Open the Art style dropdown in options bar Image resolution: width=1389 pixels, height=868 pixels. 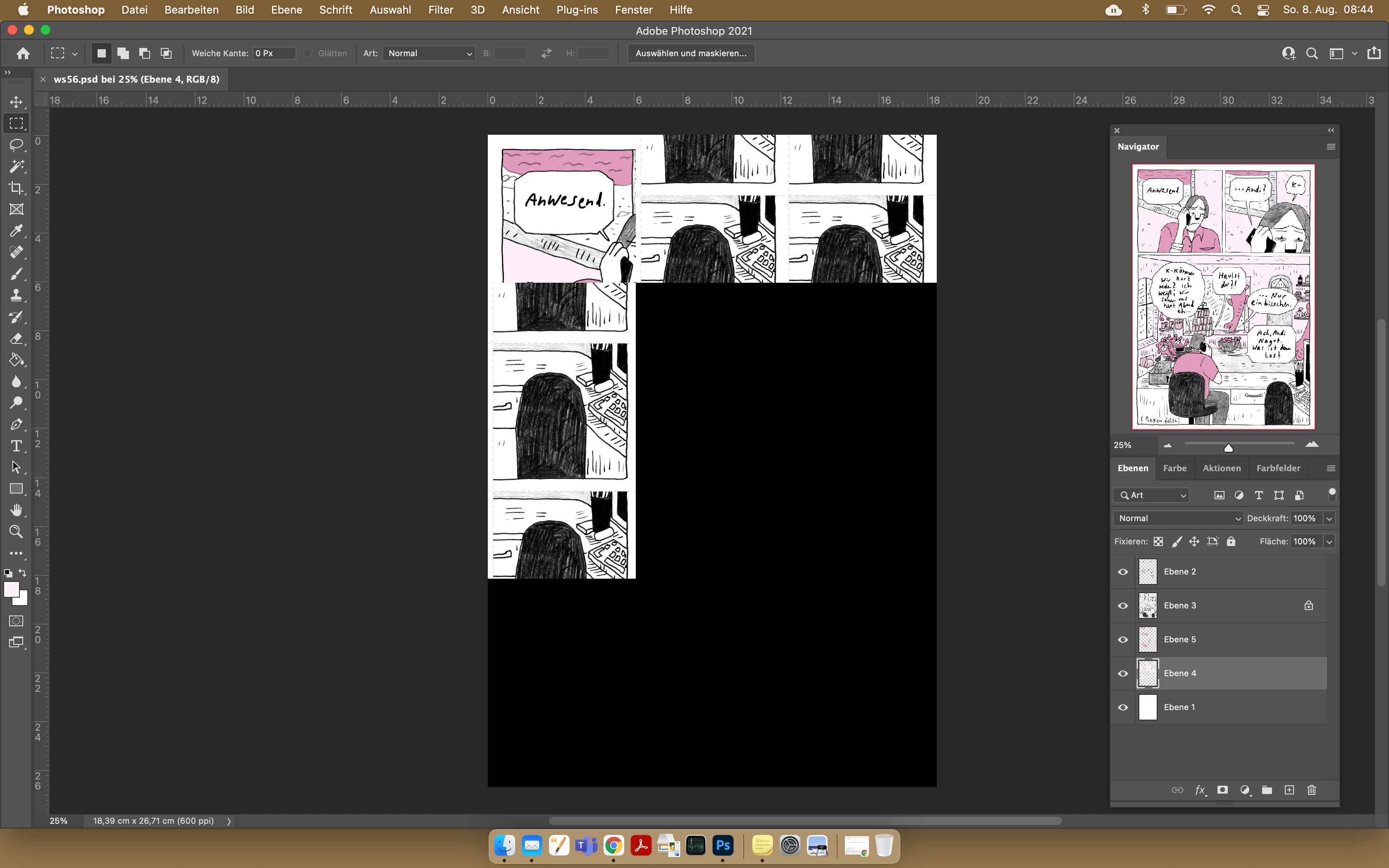point(429,53)
